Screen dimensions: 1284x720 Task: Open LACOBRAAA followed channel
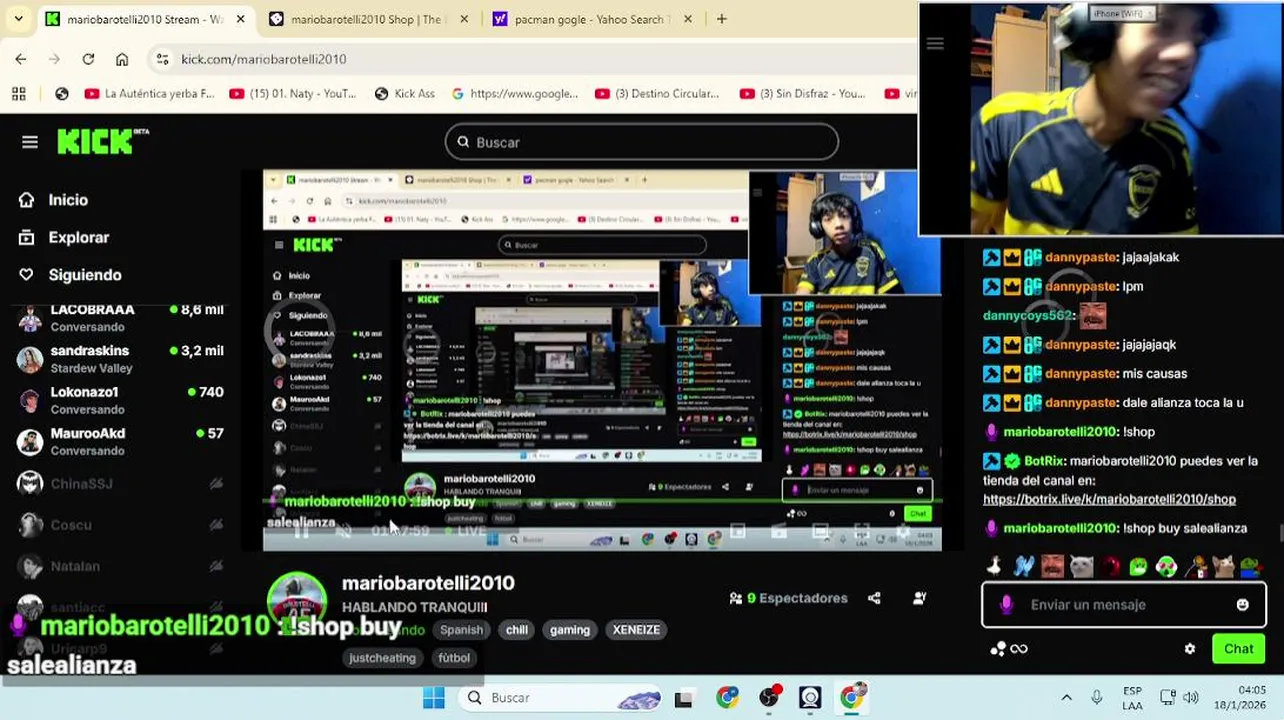point(120,317)
